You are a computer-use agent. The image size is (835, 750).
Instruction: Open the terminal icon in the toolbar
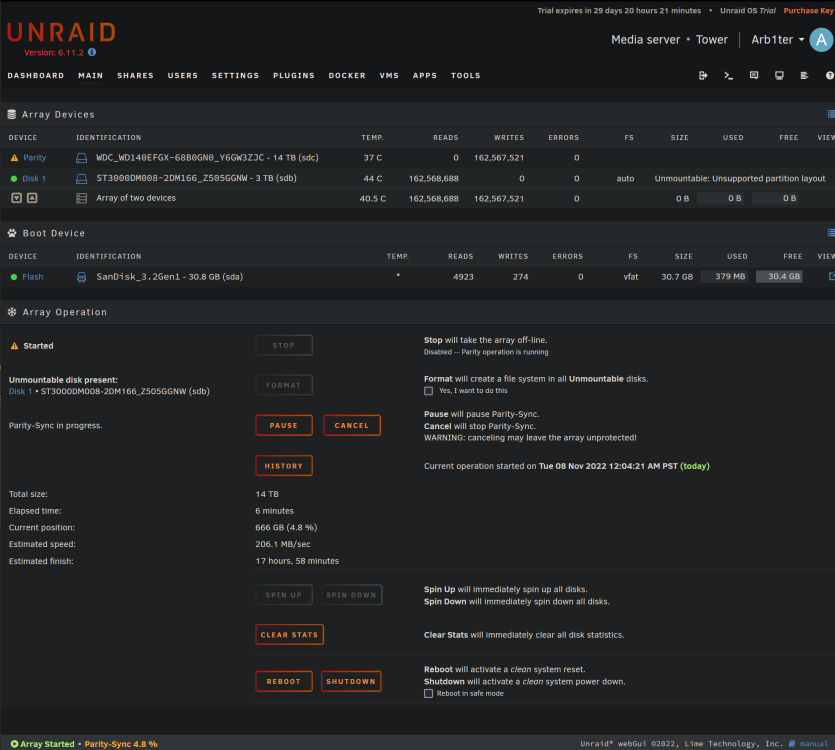(x=728, y=76)
